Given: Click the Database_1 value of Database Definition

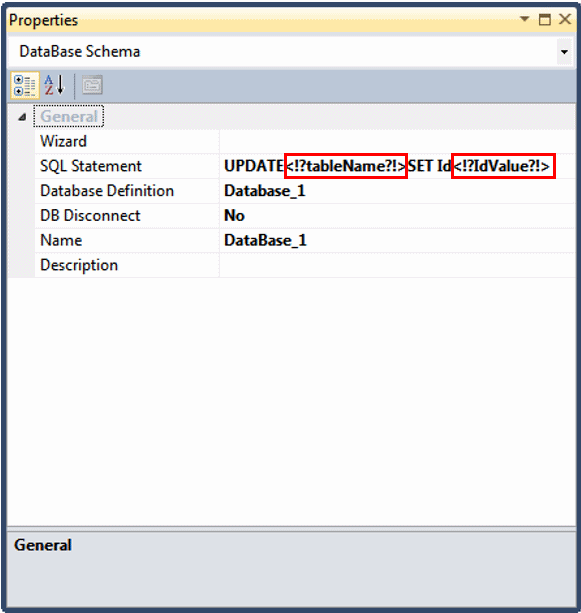Looking at the screenshot, I should (265, 191).
